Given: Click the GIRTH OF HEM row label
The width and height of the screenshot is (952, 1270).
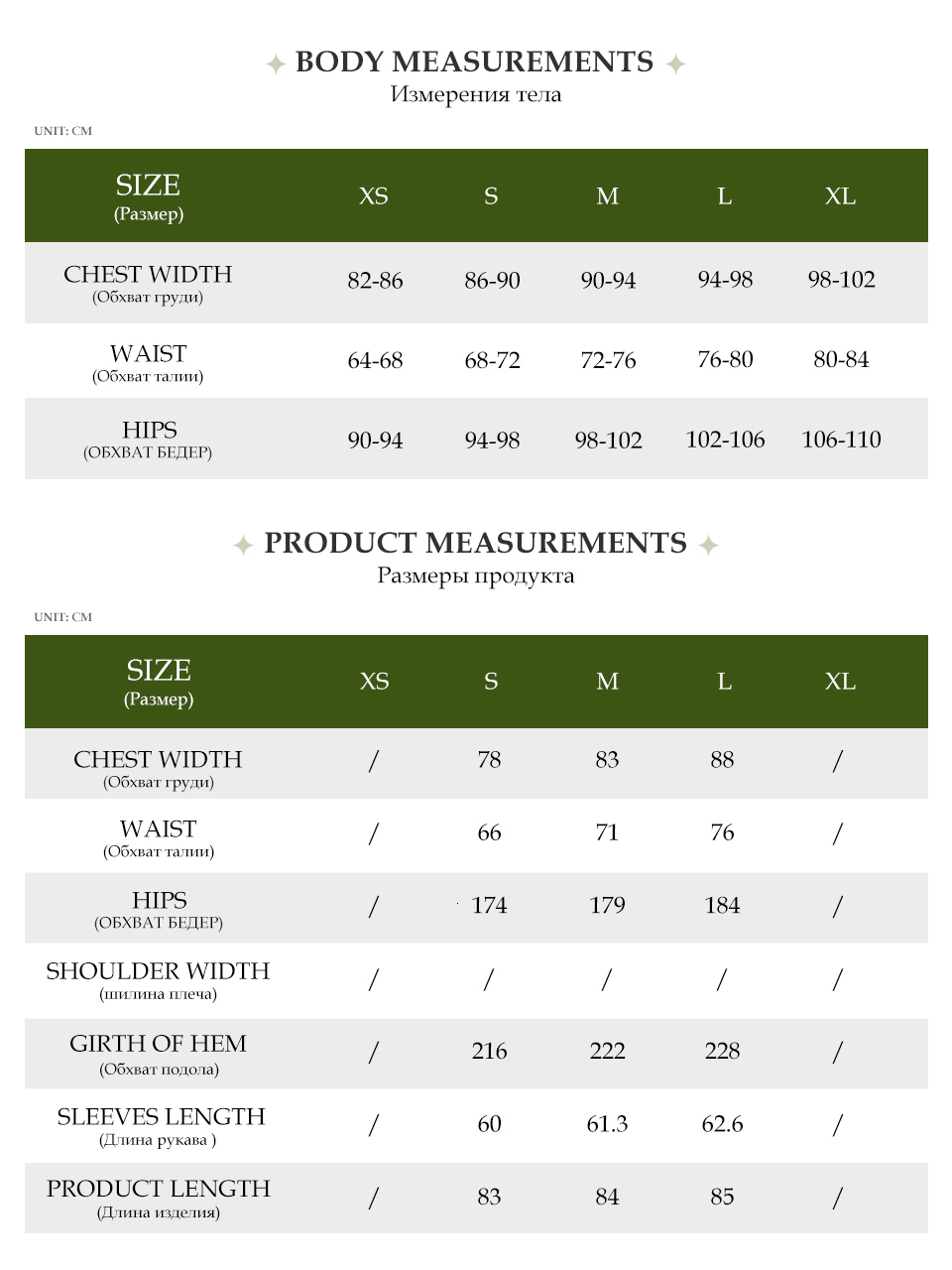Looking at the screenshot, I should (158, 1044).
